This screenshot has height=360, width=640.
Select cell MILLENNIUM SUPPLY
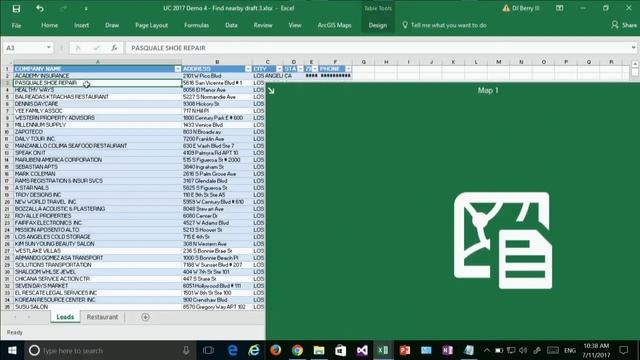pos(98,125)
